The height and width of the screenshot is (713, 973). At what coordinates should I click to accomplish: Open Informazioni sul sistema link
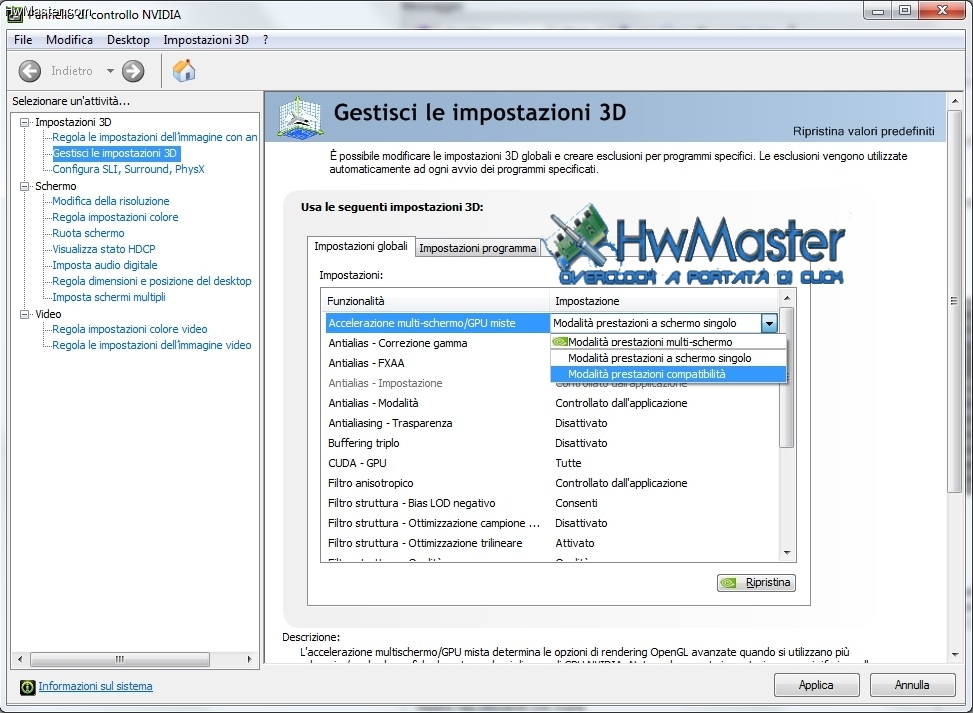(x=95, y=686)
